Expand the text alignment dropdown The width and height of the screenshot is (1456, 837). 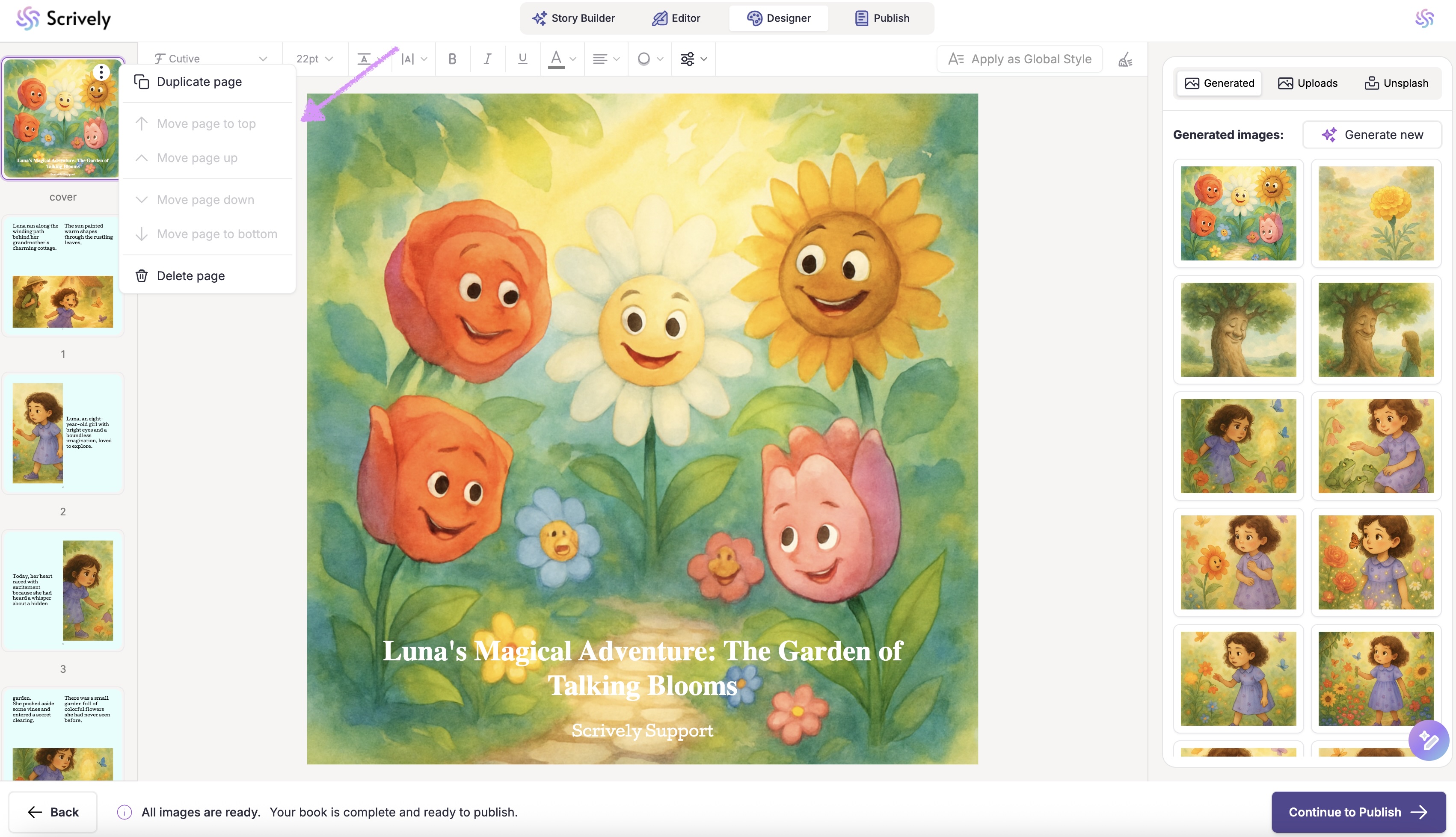(605, 59)
